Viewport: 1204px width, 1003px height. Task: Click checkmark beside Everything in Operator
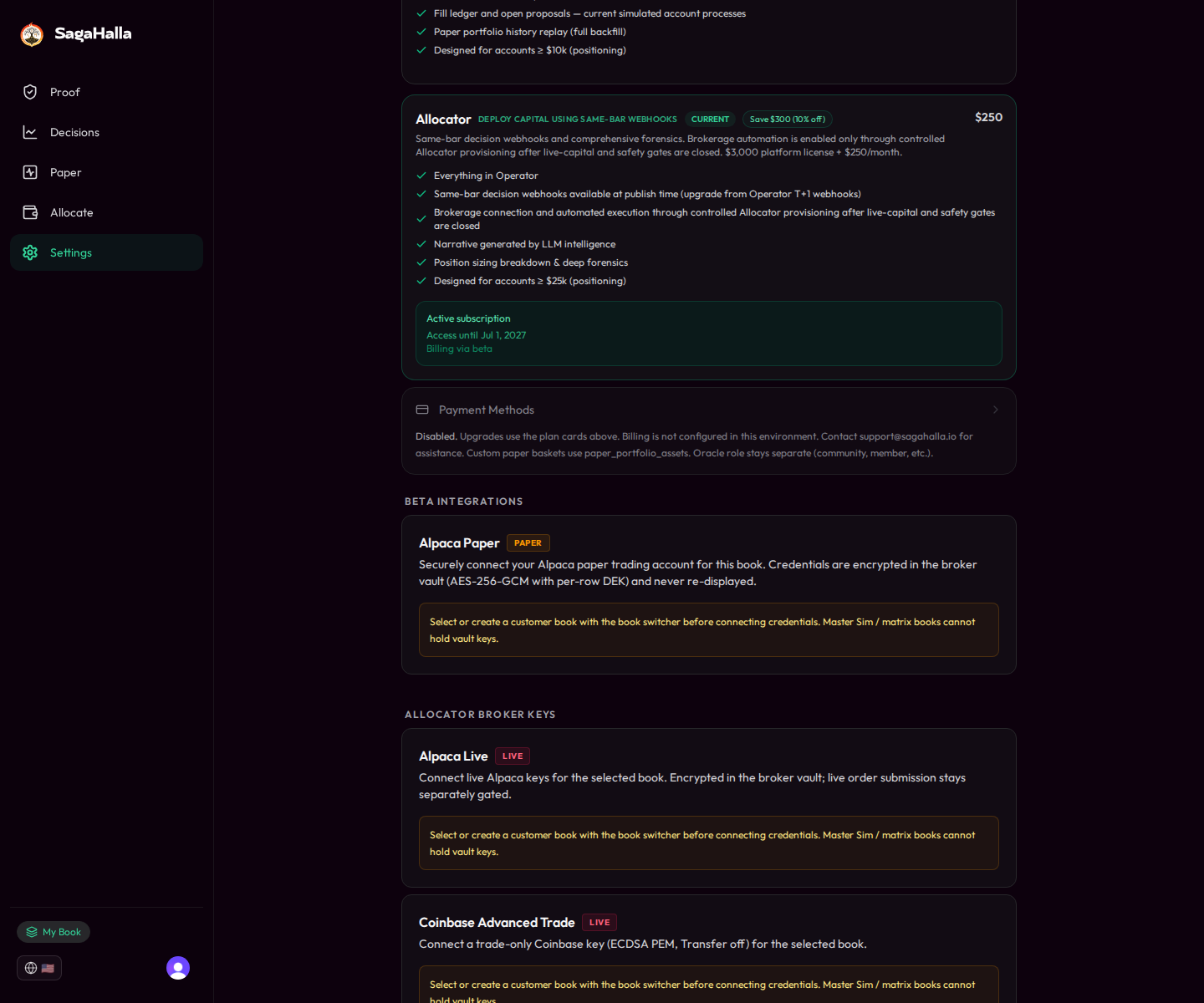tap(421, 176)
